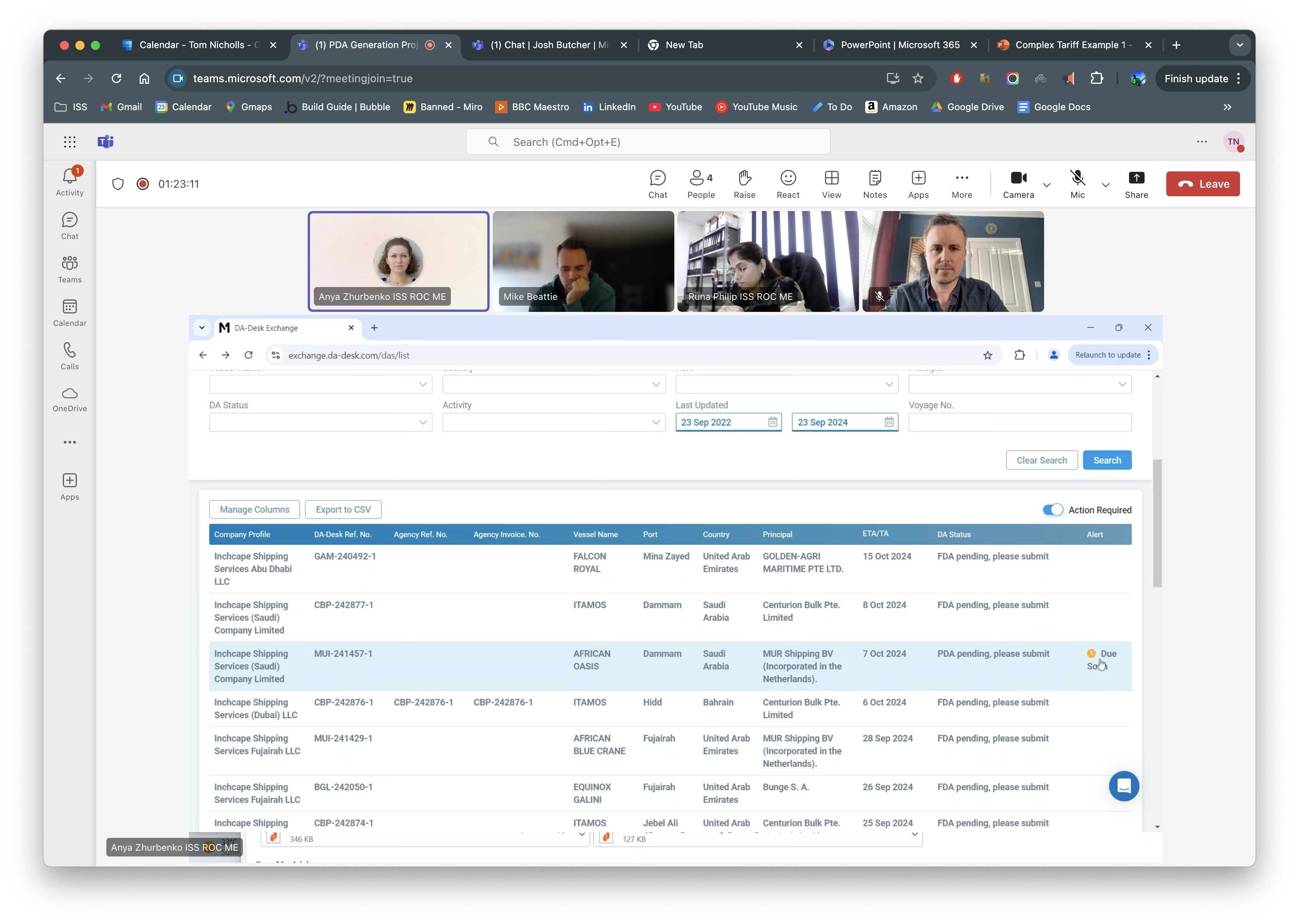Expand Mic options dropdown arrow
The width and height of the screenshot is (1299, 924).
1105,184
